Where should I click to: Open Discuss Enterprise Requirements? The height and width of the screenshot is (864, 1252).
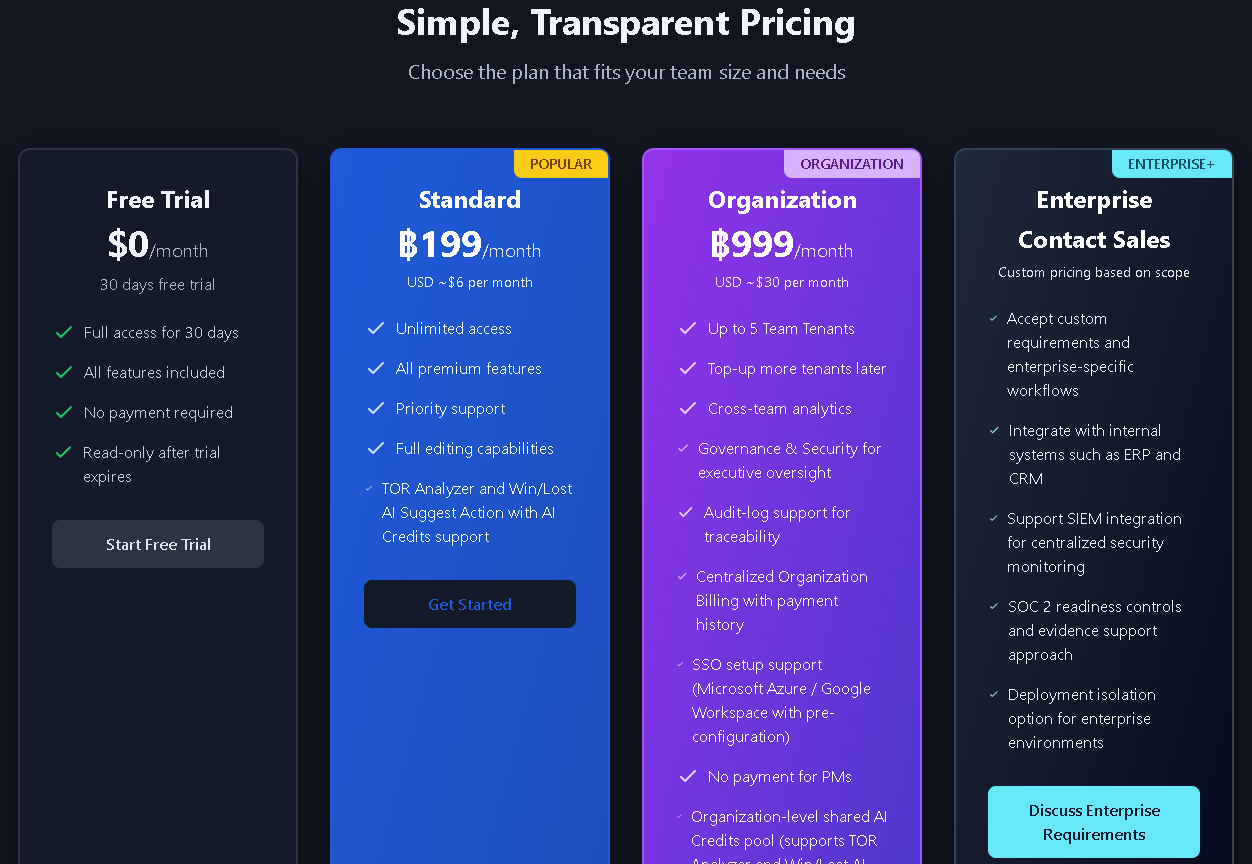point(1093,822)
